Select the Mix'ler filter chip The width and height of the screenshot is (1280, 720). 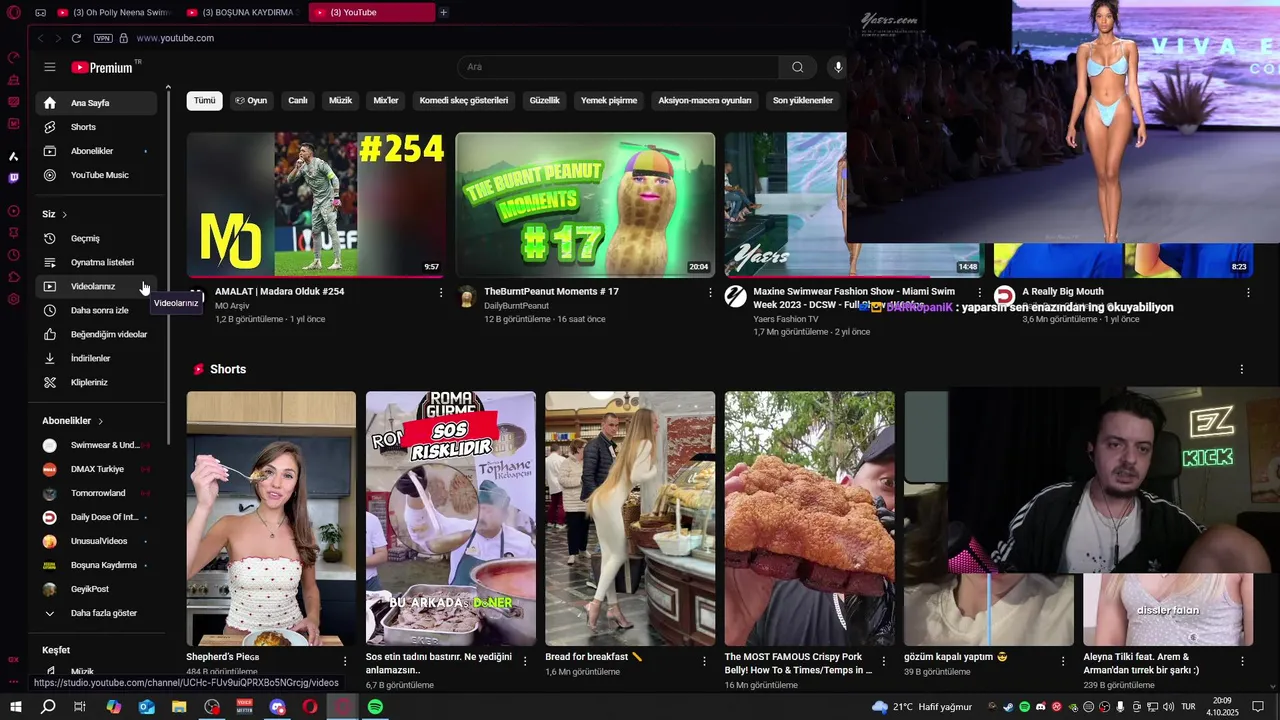[386, 101]
